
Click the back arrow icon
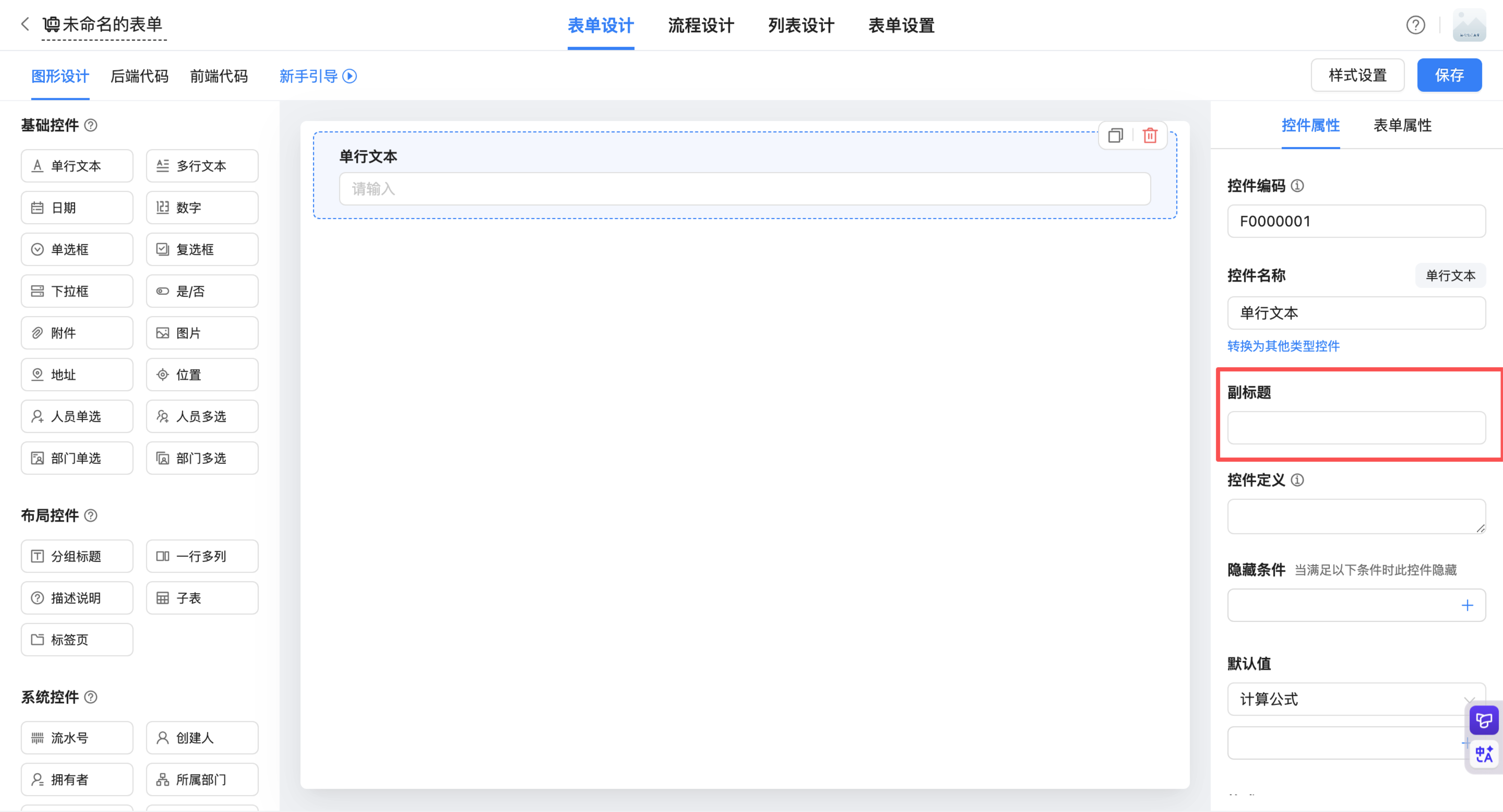pos(24,24)
